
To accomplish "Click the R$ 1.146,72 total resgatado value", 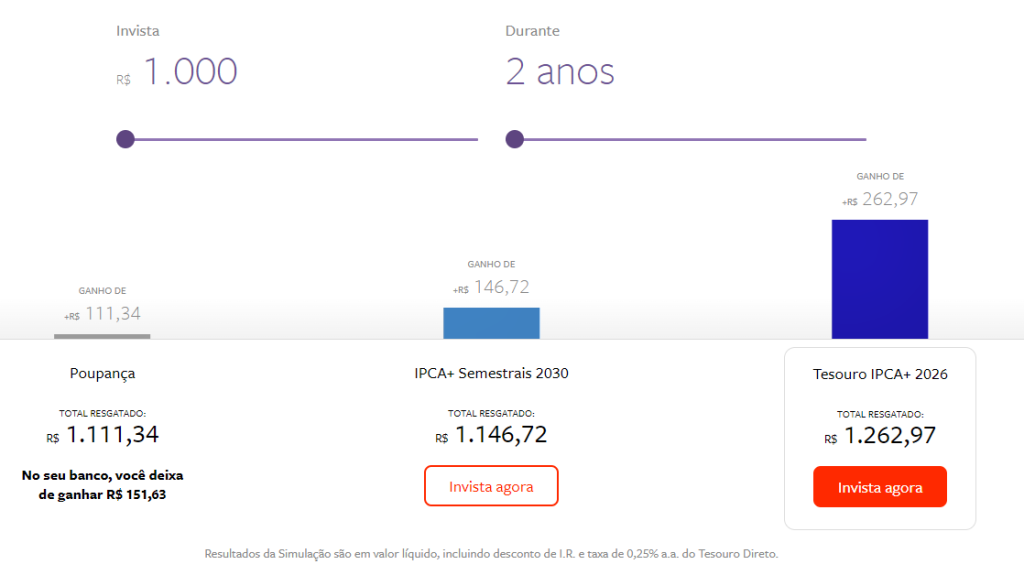I will tap(491, 435).
